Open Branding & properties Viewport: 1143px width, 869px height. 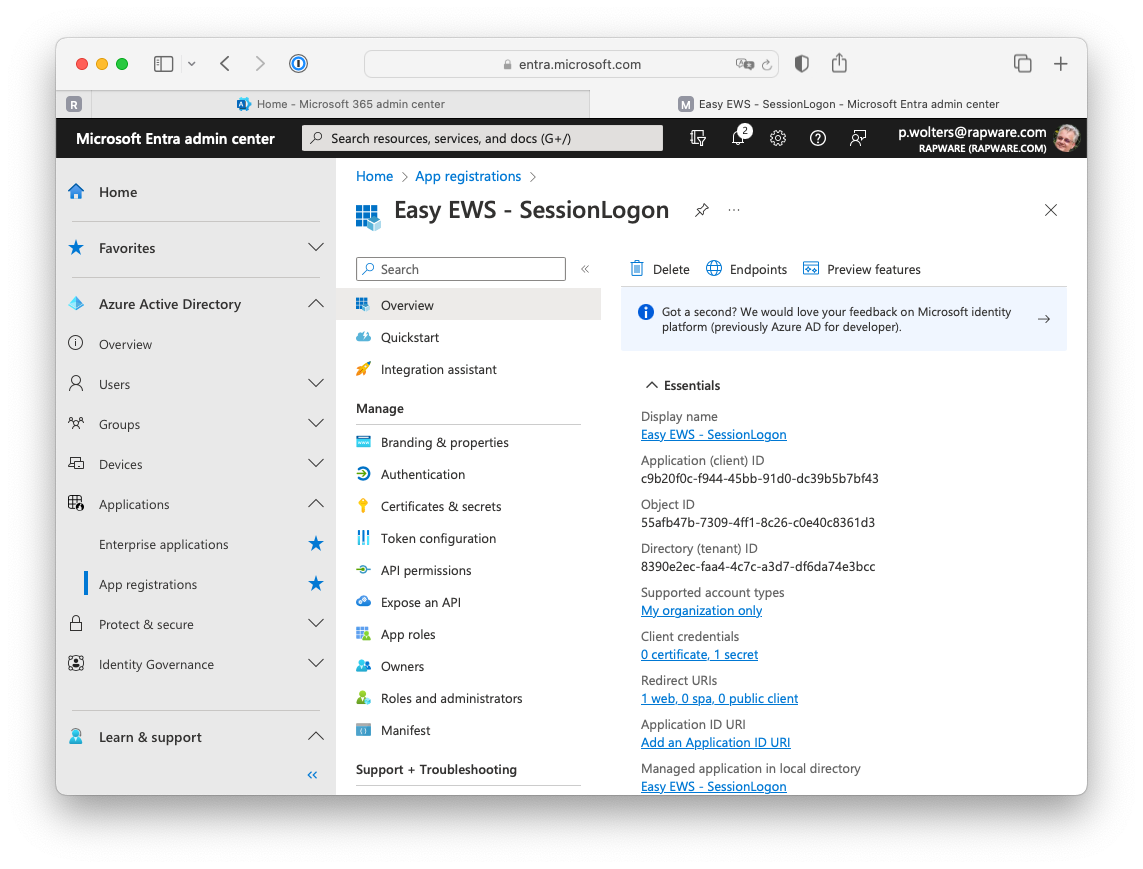[445, 443]
